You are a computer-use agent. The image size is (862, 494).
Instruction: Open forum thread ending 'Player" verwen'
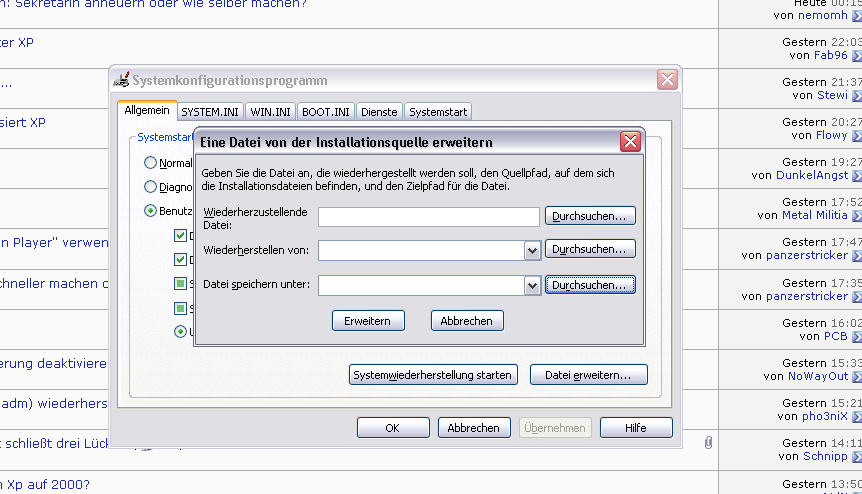tap(54, 243)
